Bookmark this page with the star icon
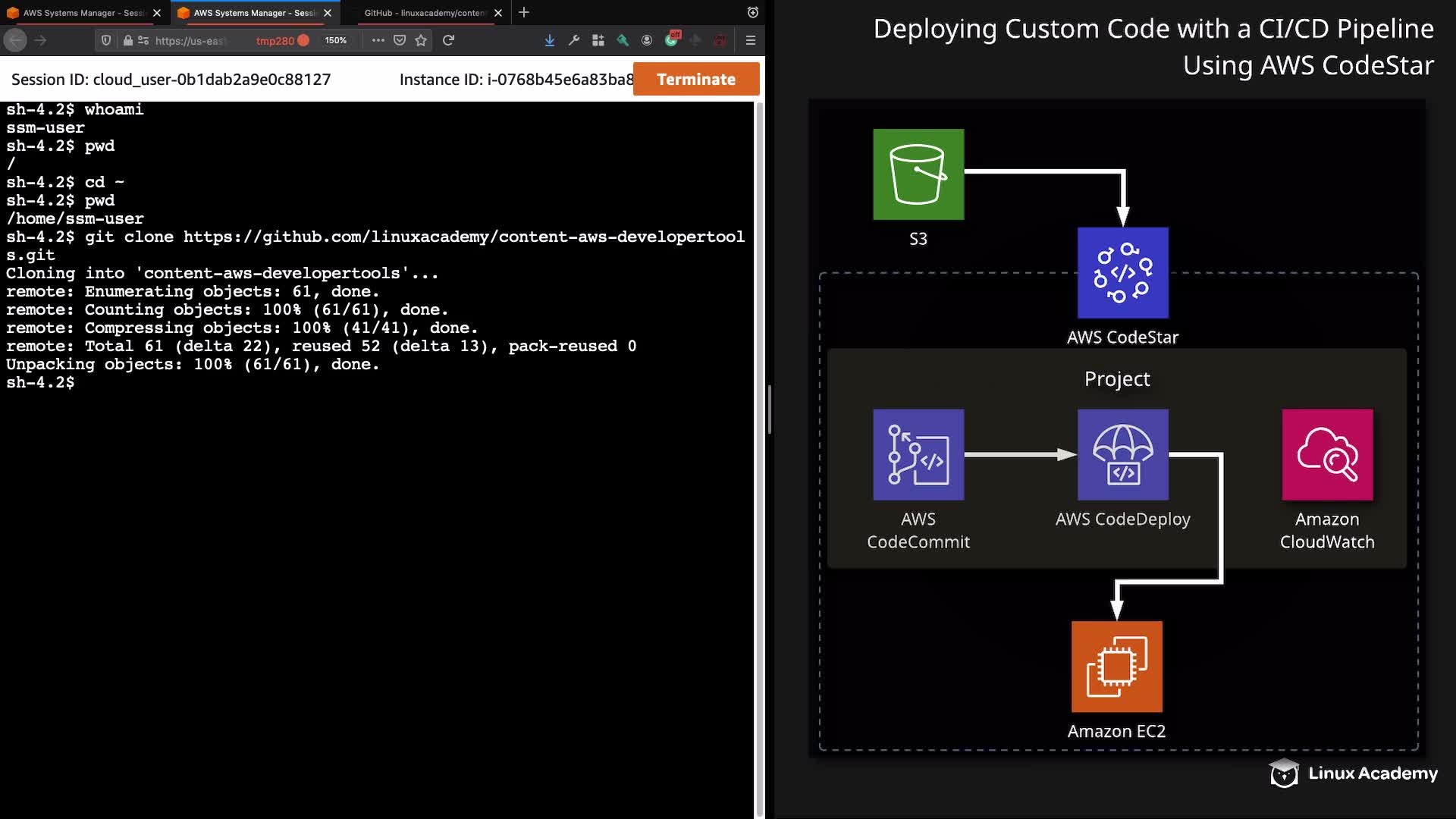The width and height of the screenshot is (1456, 819). [421, 40]
